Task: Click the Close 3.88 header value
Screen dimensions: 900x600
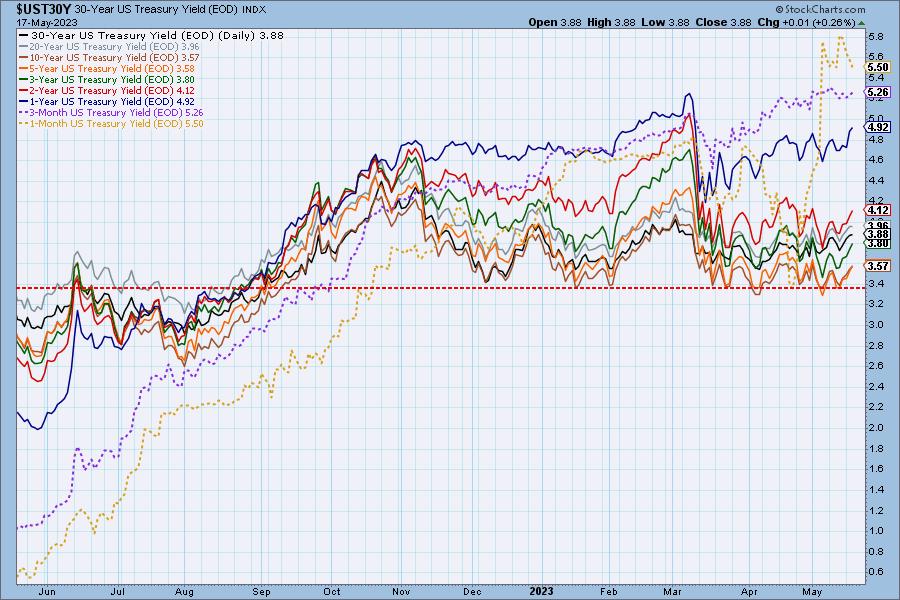Action: pos(723,22)
